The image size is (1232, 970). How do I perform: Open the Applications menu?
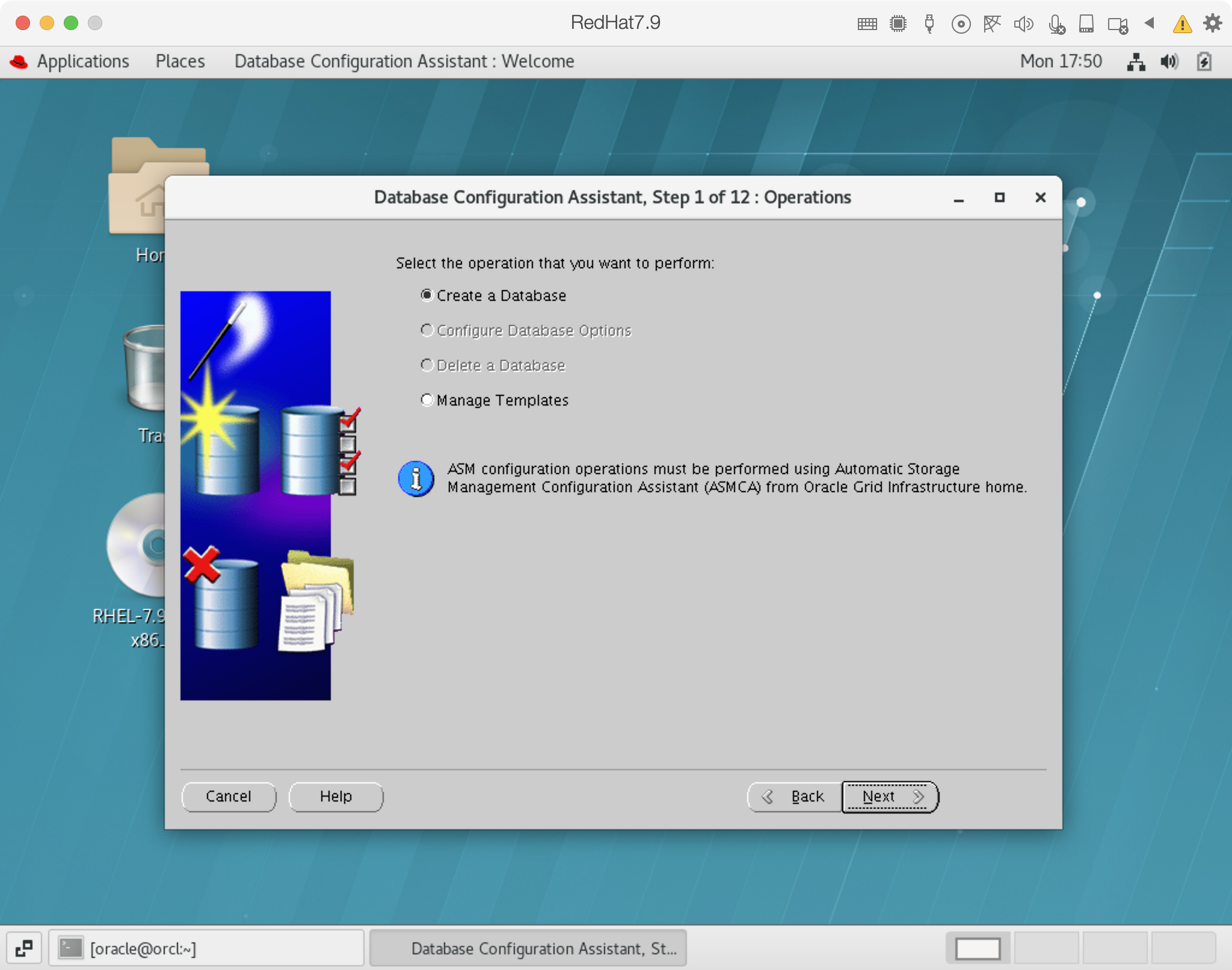(x=82, y=61)
